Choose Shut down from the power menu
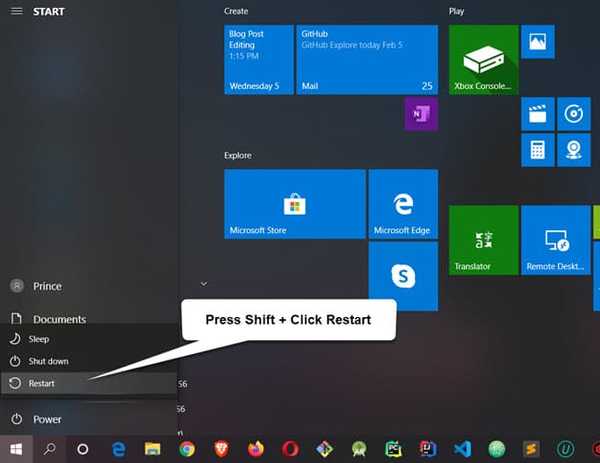 89,361
